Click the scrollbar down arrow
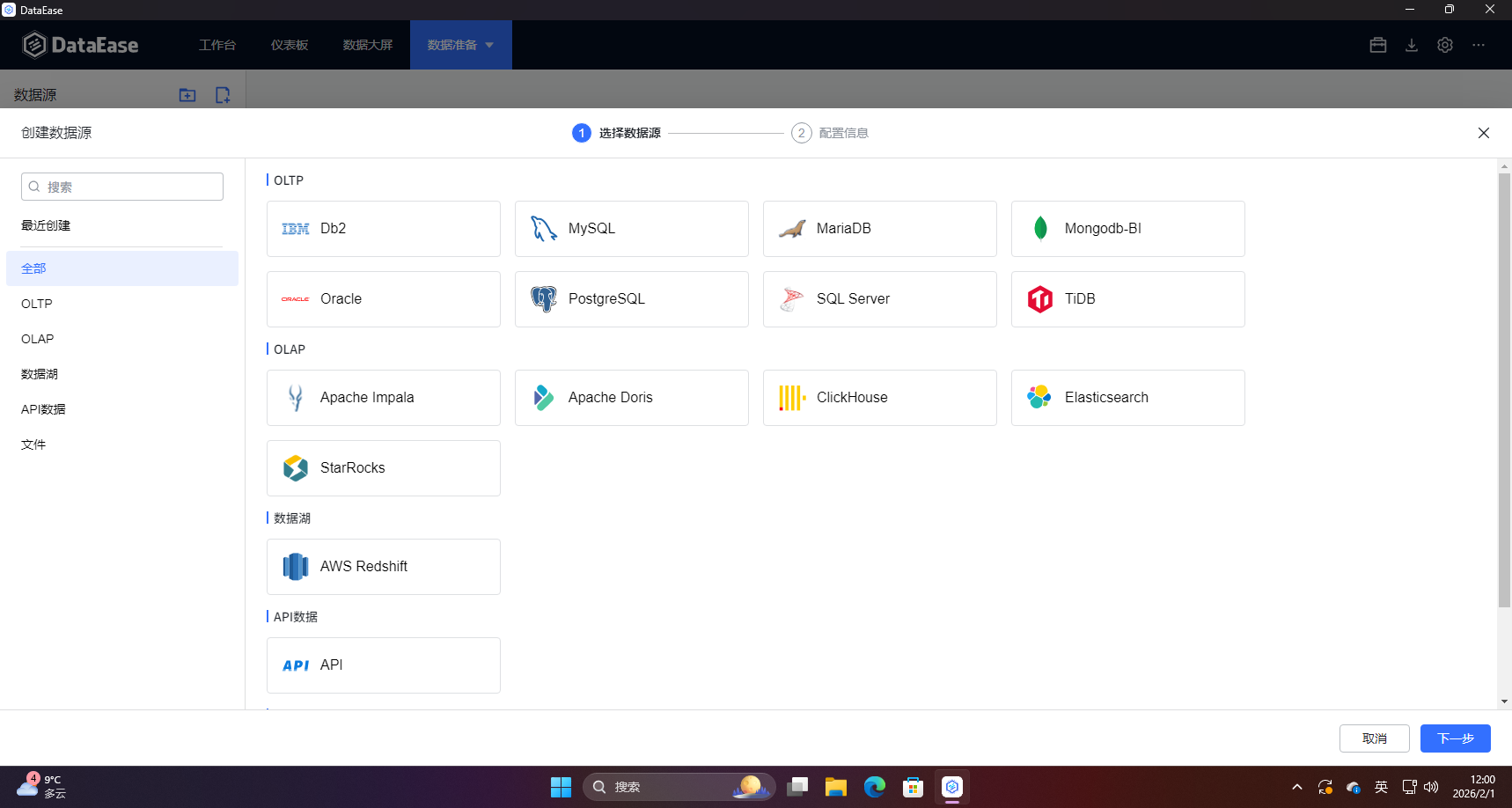The height and width of the screenshot is (808, 1512). tap(1504, 701)
